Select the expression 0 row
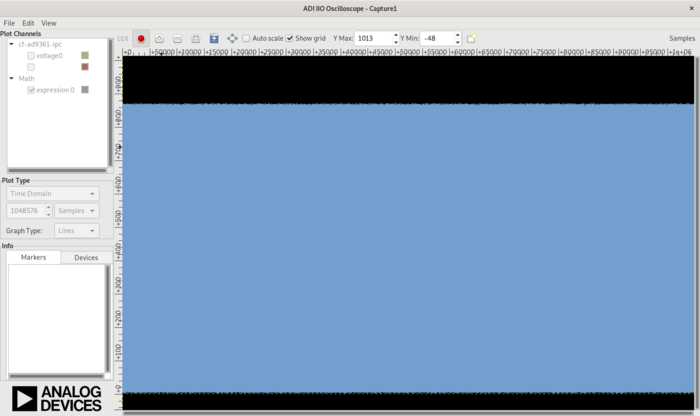This screenshot has width=700, height=416. 55,90
